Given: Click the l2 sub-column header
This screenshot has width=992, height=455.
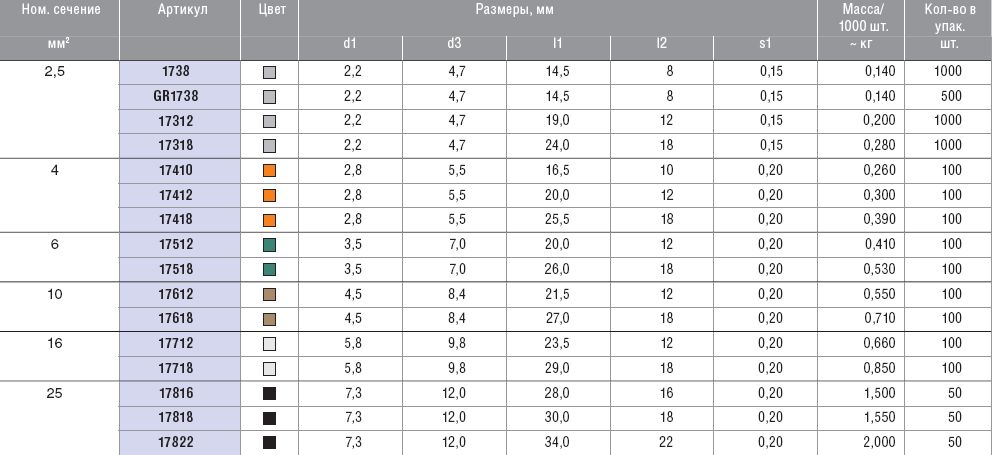Looking at the screenshot, I should [x=661, y=44].
